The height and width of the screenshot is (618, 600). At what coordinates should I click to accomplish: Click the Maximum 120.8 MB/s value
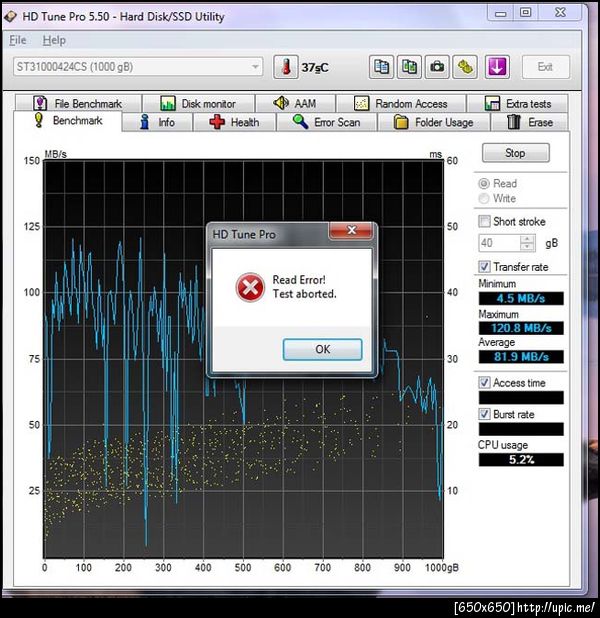coord(521,328)
